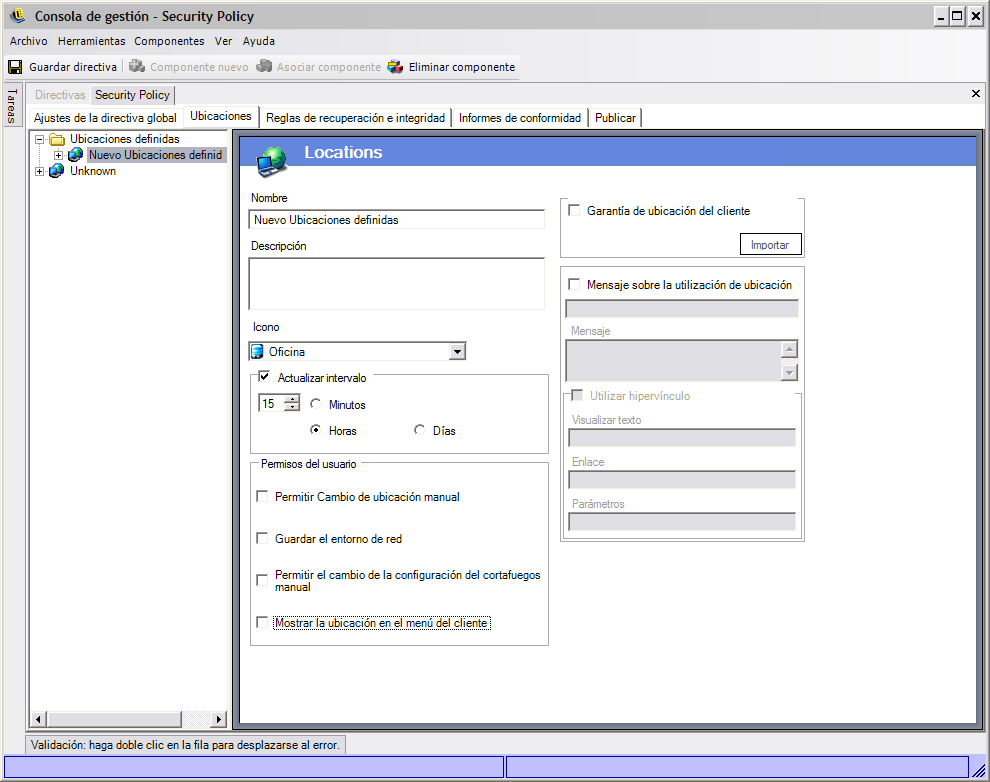Open the Herramientas menu
This screenshot has width=990, height=782.
pyautogui.click(x=92, y=41)
